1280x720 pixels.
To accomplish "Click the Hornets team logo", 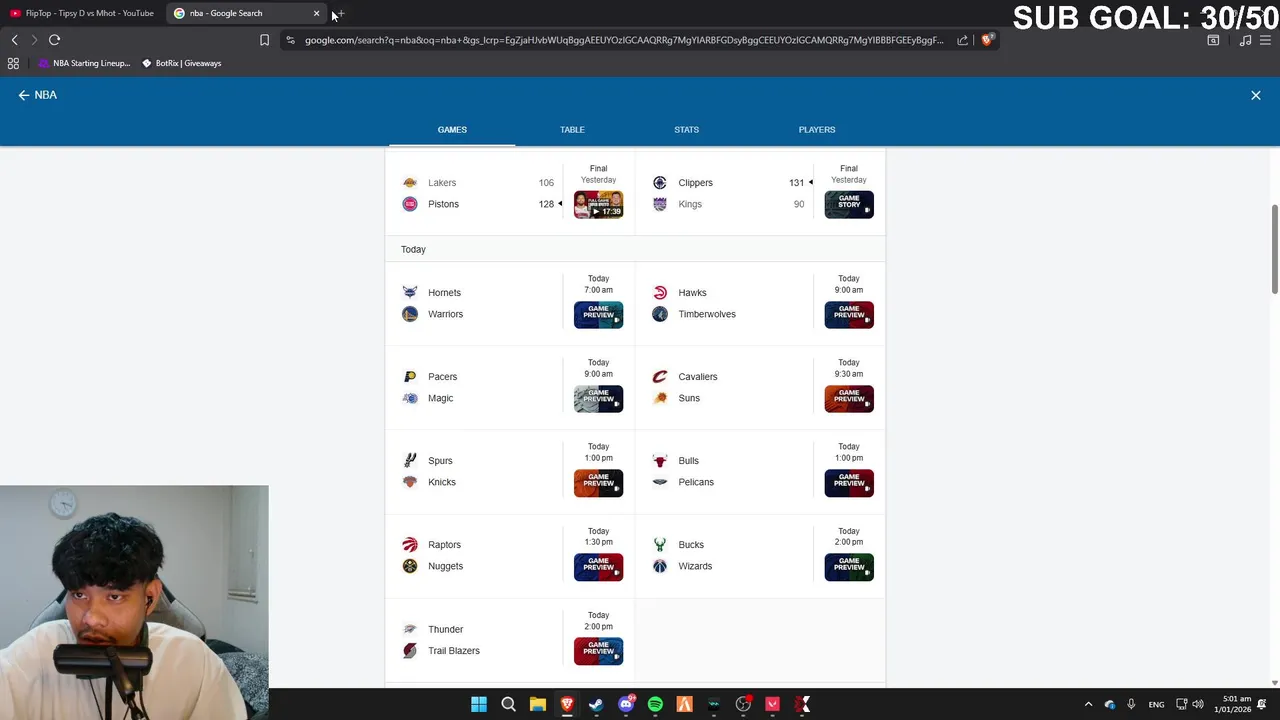I will [x=410, y=293].
